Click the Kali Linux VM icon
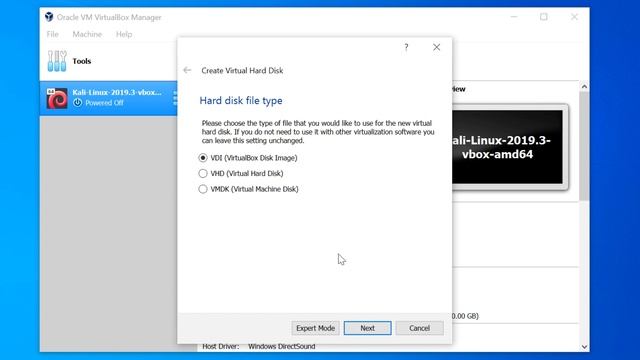This screenshot has width=640, height=360. click(57, 98)
